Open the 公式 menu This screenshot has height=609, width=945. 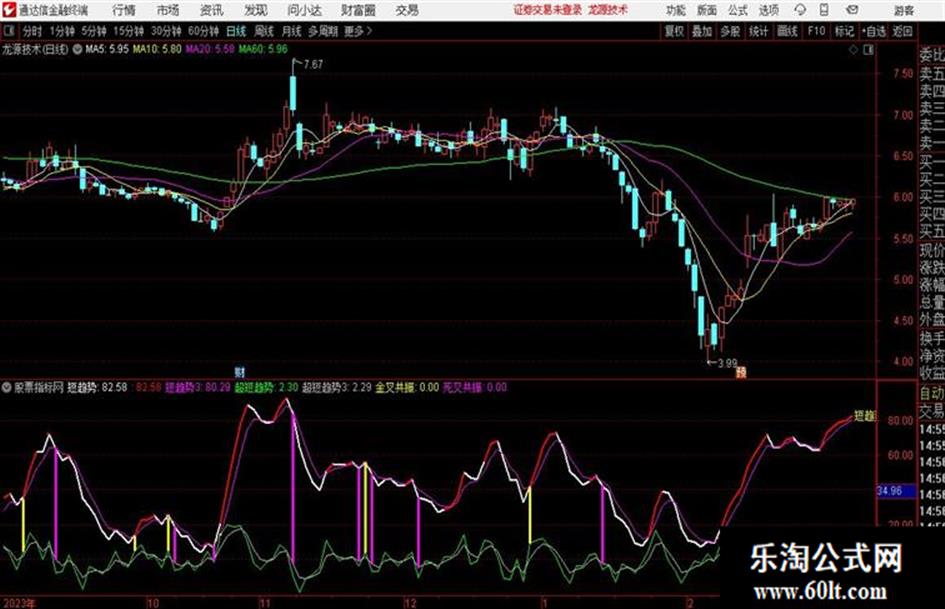tap(738, 10)
